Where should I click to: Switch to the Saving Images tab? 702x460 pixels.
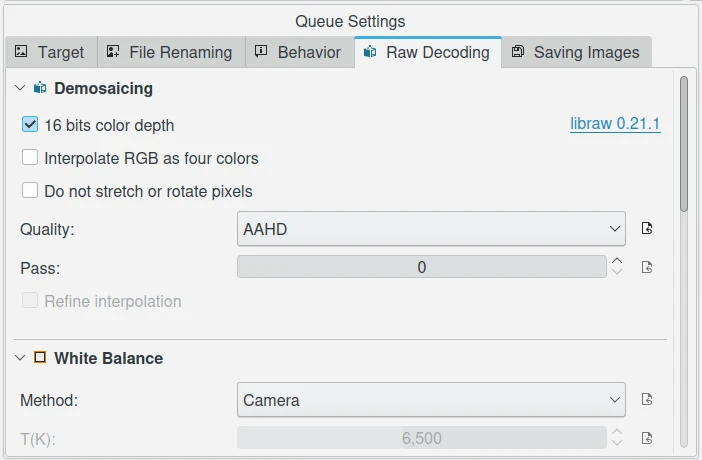tap(575, 52)
